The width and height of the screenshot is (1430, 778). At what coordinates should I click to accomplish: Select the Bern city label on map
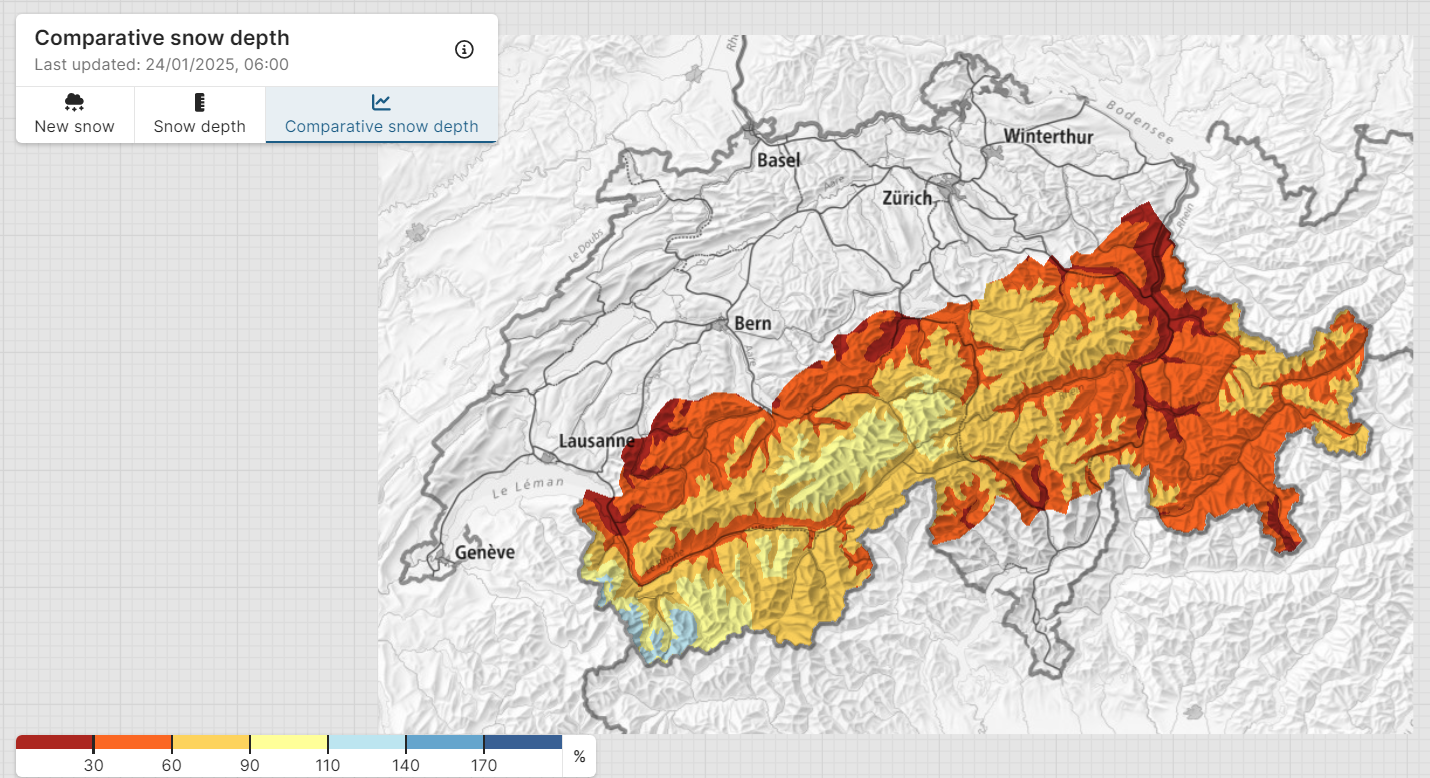coord(753,323)
